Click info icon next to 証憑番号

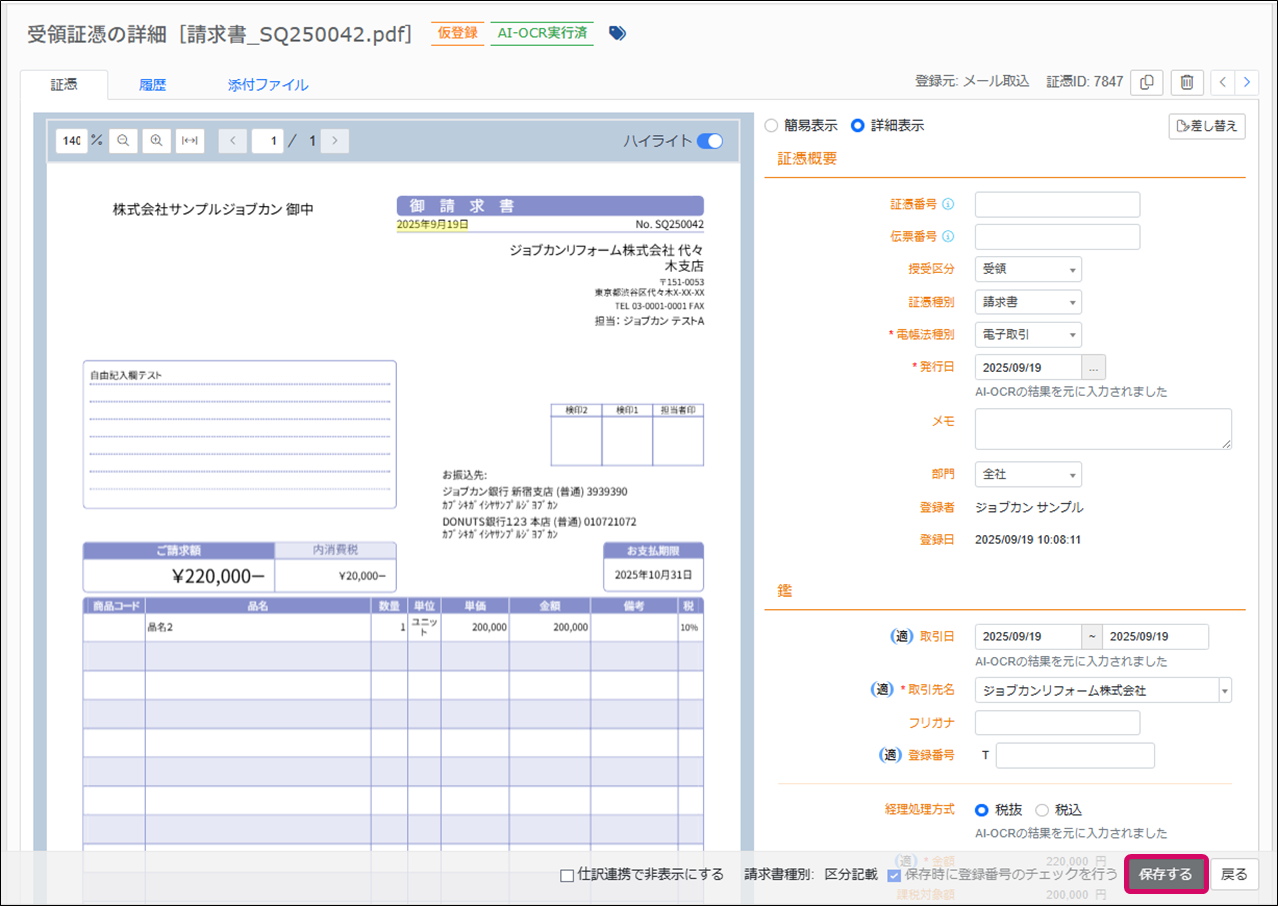(948, 205)
